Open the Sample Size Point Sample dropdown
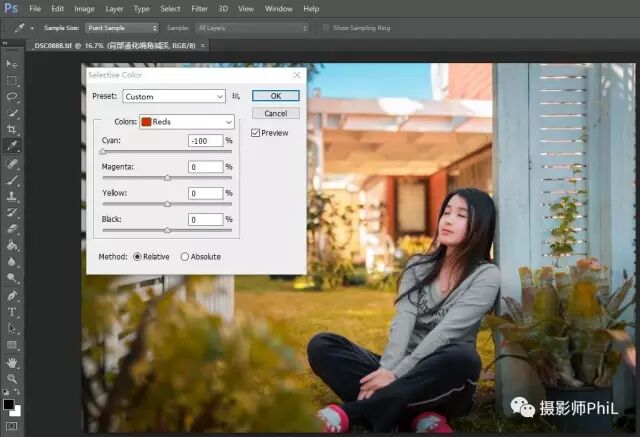This screenshot has height=437, width=640. (x=122, y=28)
